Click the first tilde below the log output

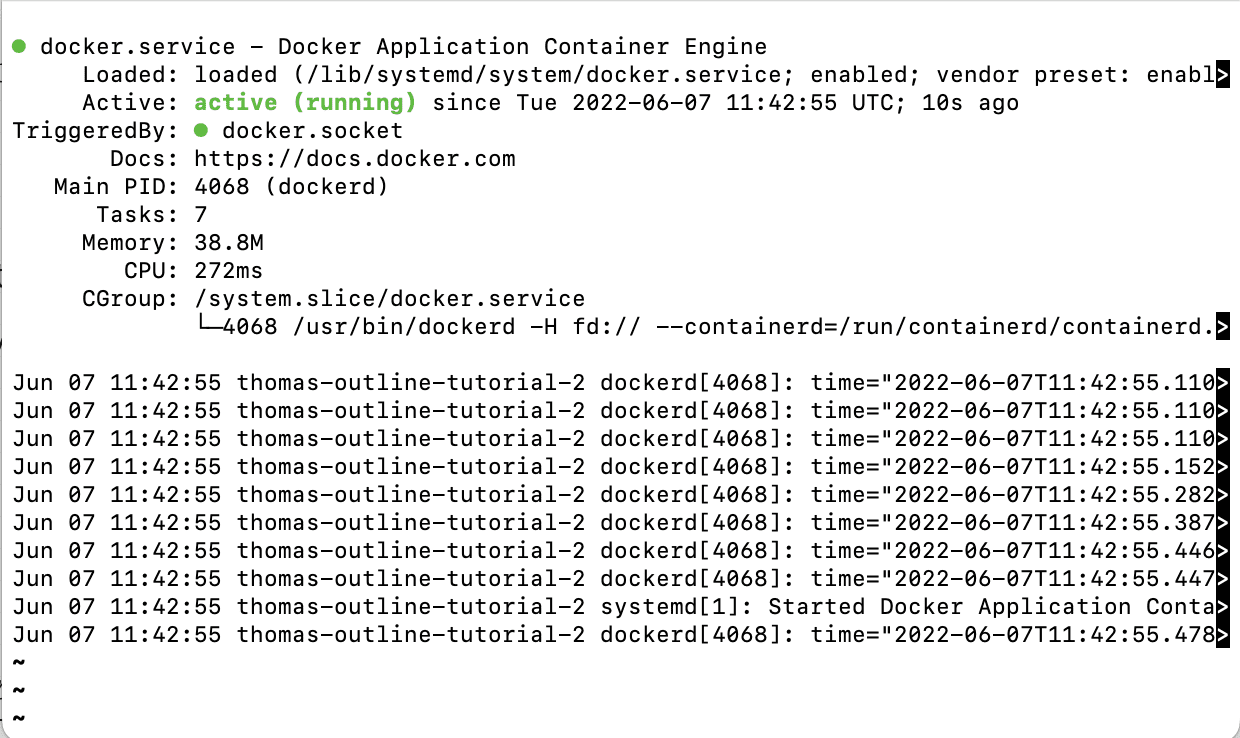click(x=17, y=662)
